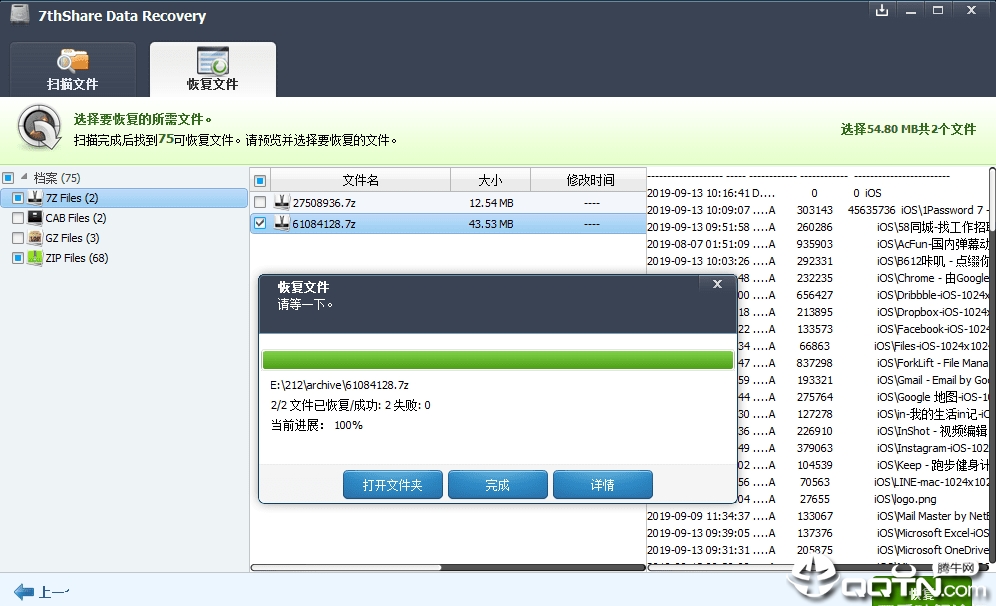996x606 pixels.
Task: Uncheck the box for 61084128.7z
Action: click(x=260, y=223)
